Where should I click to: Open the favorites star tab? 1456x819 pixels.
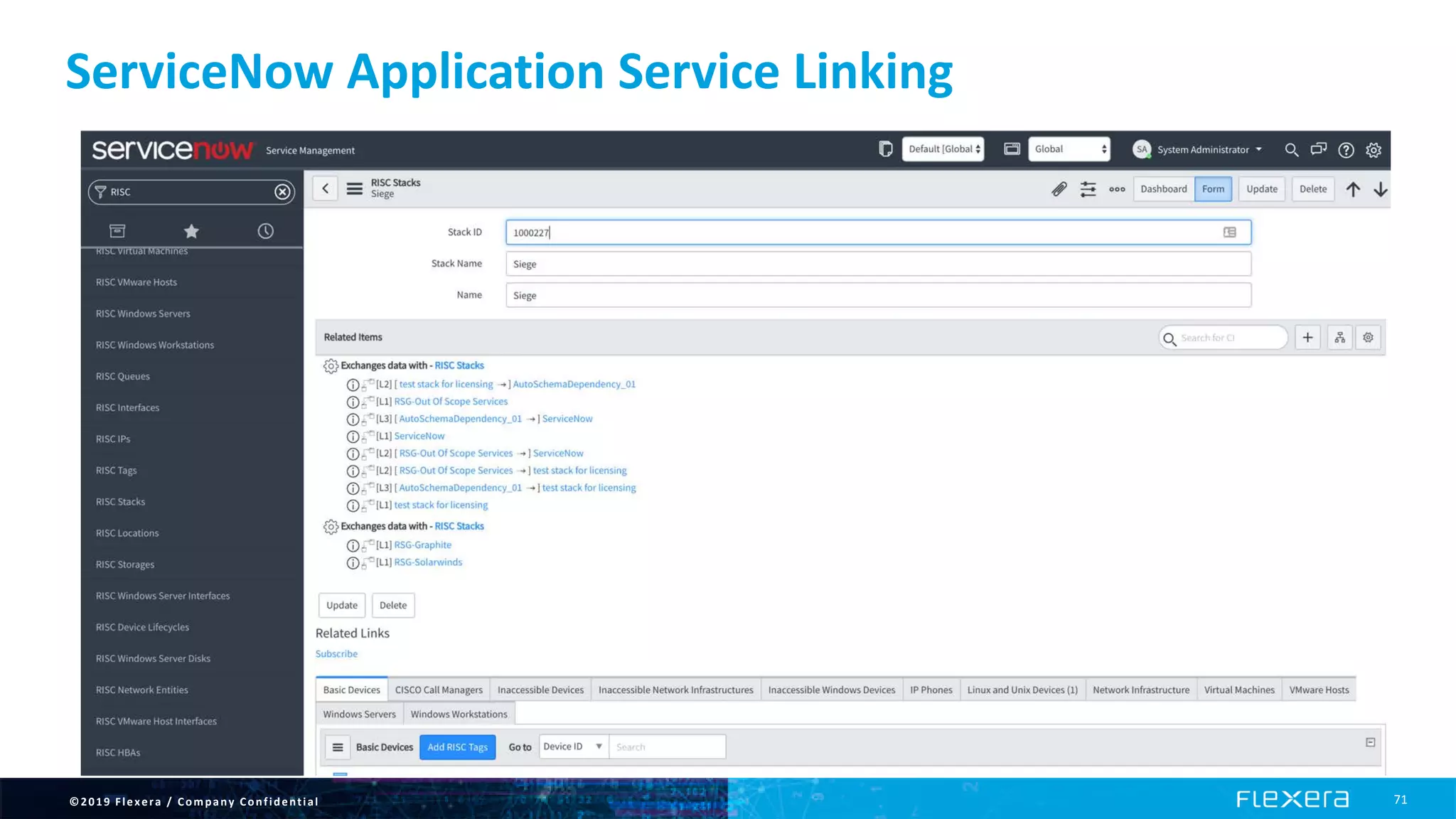pos(191,231)
